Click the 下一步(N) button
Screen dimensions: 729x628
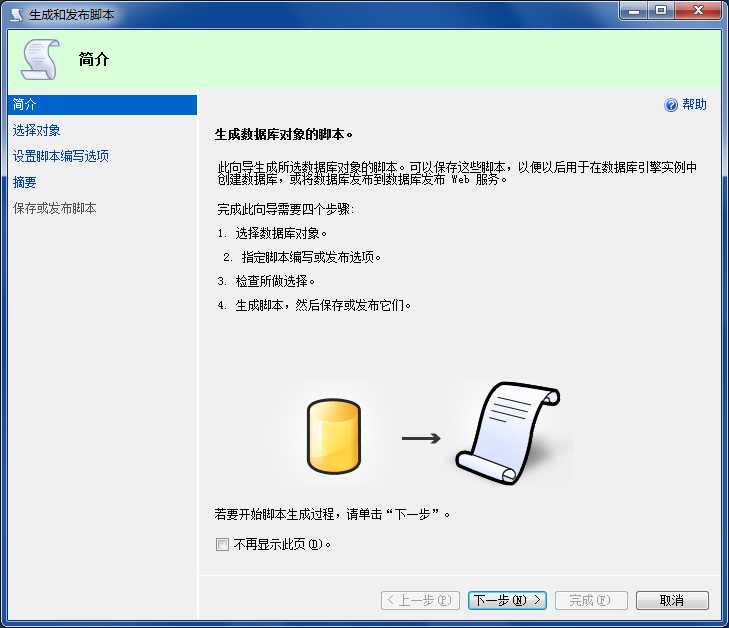(x=507, y=601)
